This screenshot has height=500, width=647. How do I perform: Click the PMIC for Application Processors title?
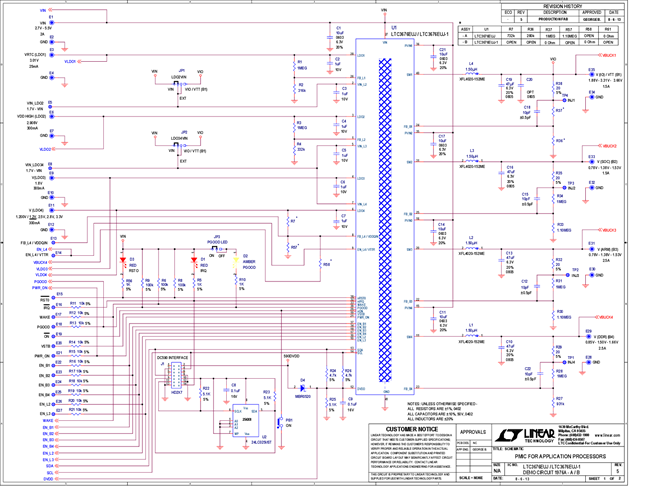(558, 455)
